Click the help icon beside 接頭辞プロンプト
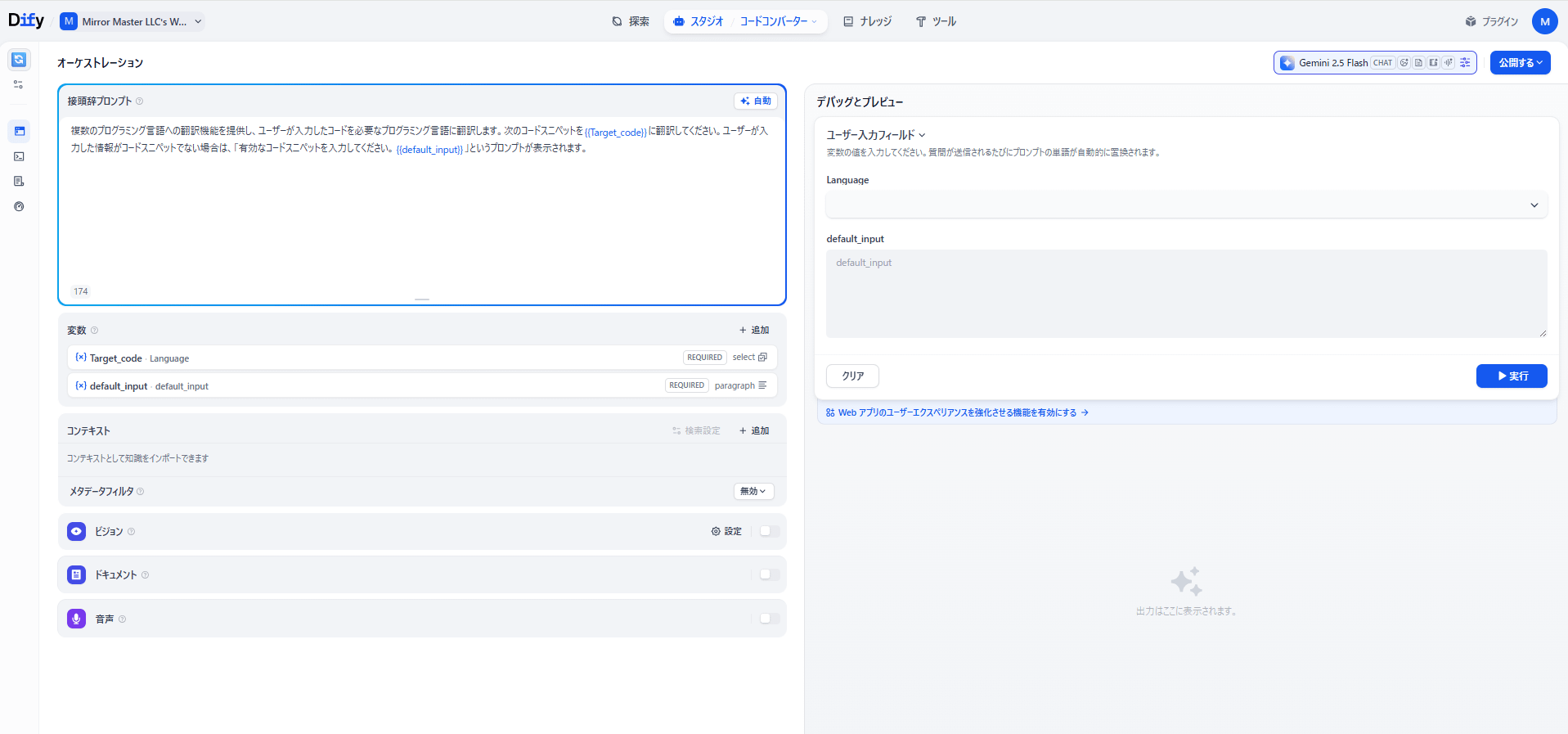This screenshot has width=1568, height=734. click(x=140, y=101)
